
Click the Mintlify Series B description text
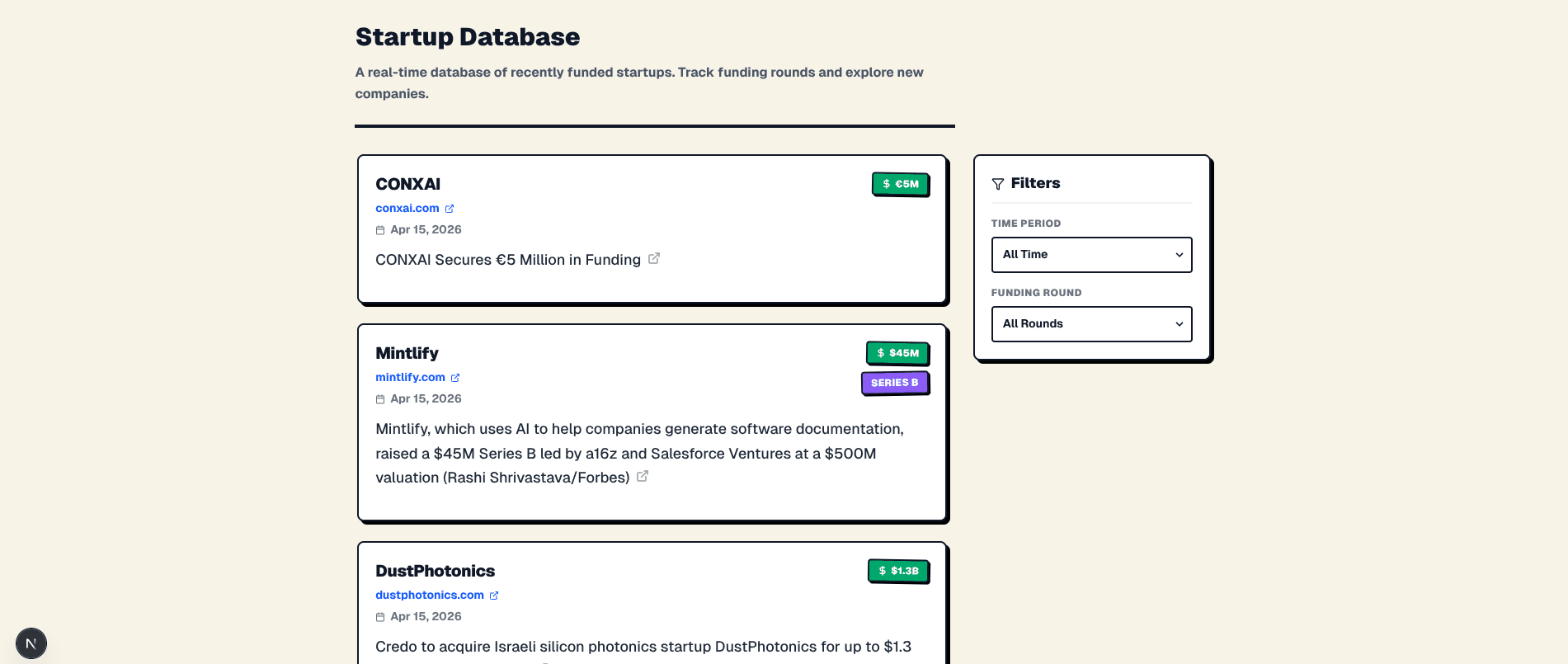click(640, 453)
